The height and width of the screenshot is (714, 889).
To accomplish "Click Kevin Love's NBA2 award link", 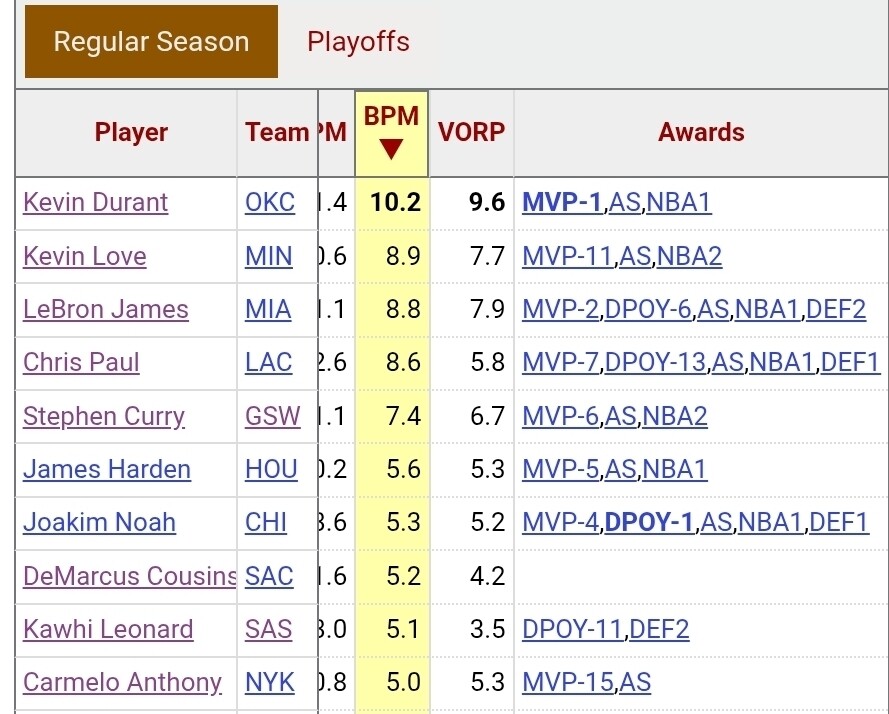I will [689, 256].
